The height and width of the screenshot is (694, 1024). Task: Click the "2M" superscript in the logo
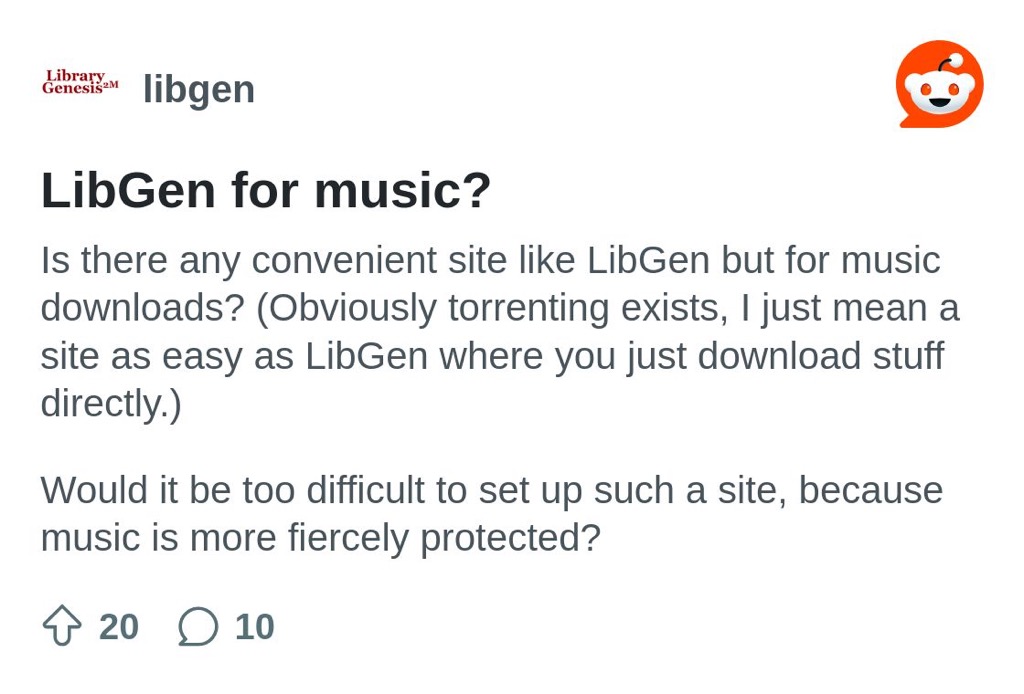111,85
